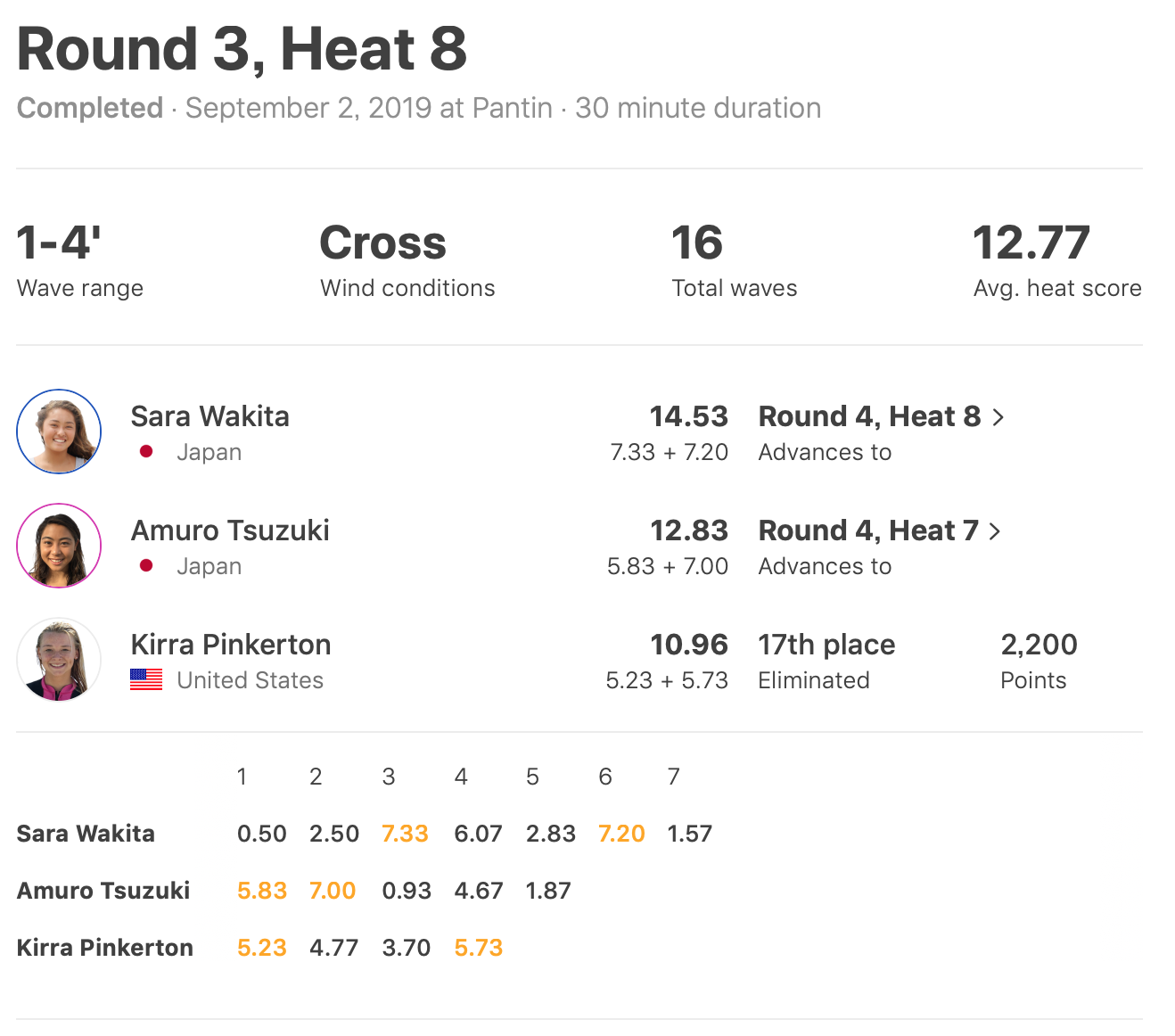Select Kirra Pinkerton's name in the results list
The image size is (1175, 1036).
[231, 645]
